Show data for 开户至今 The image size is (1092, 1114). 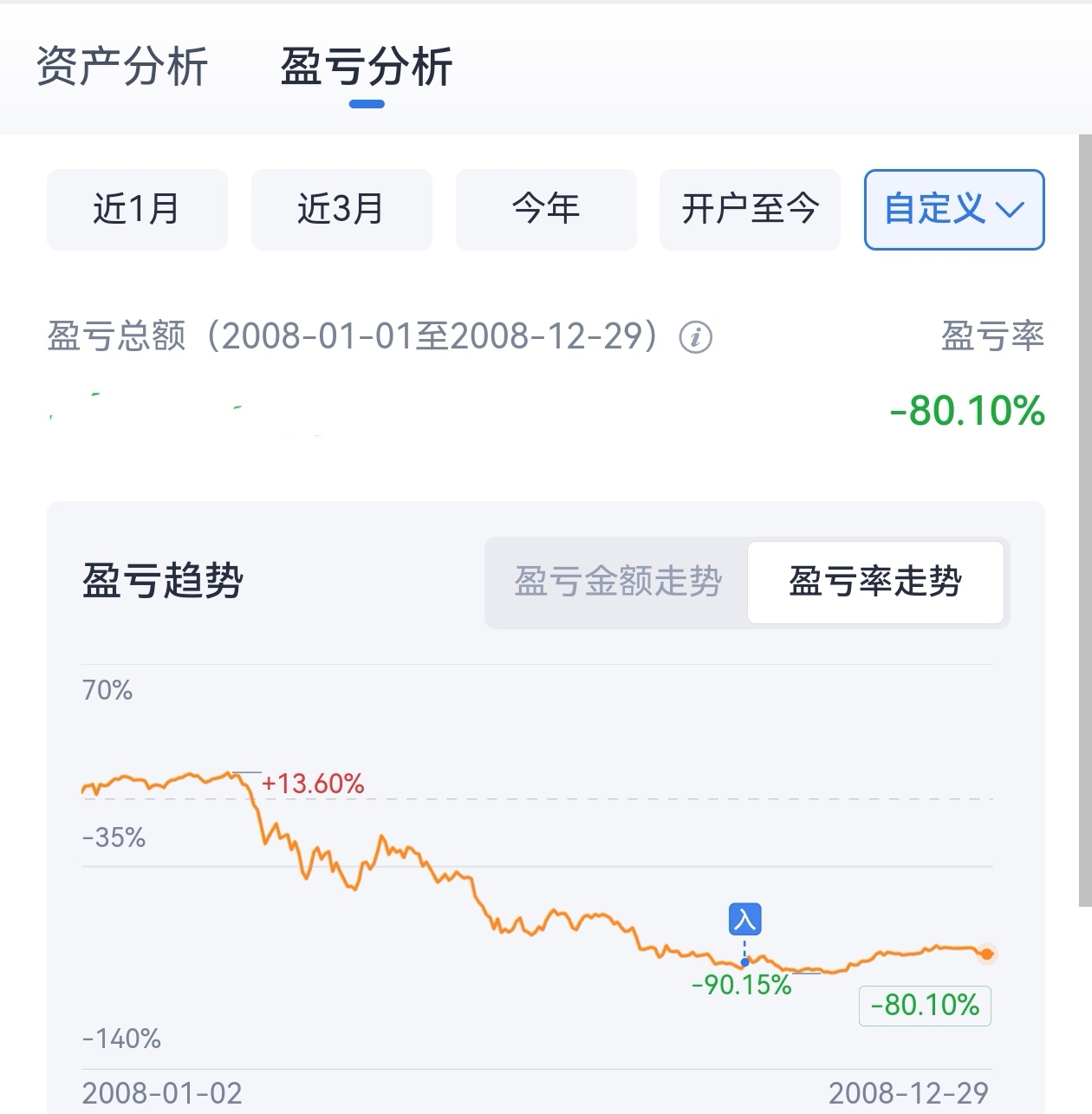750,210
